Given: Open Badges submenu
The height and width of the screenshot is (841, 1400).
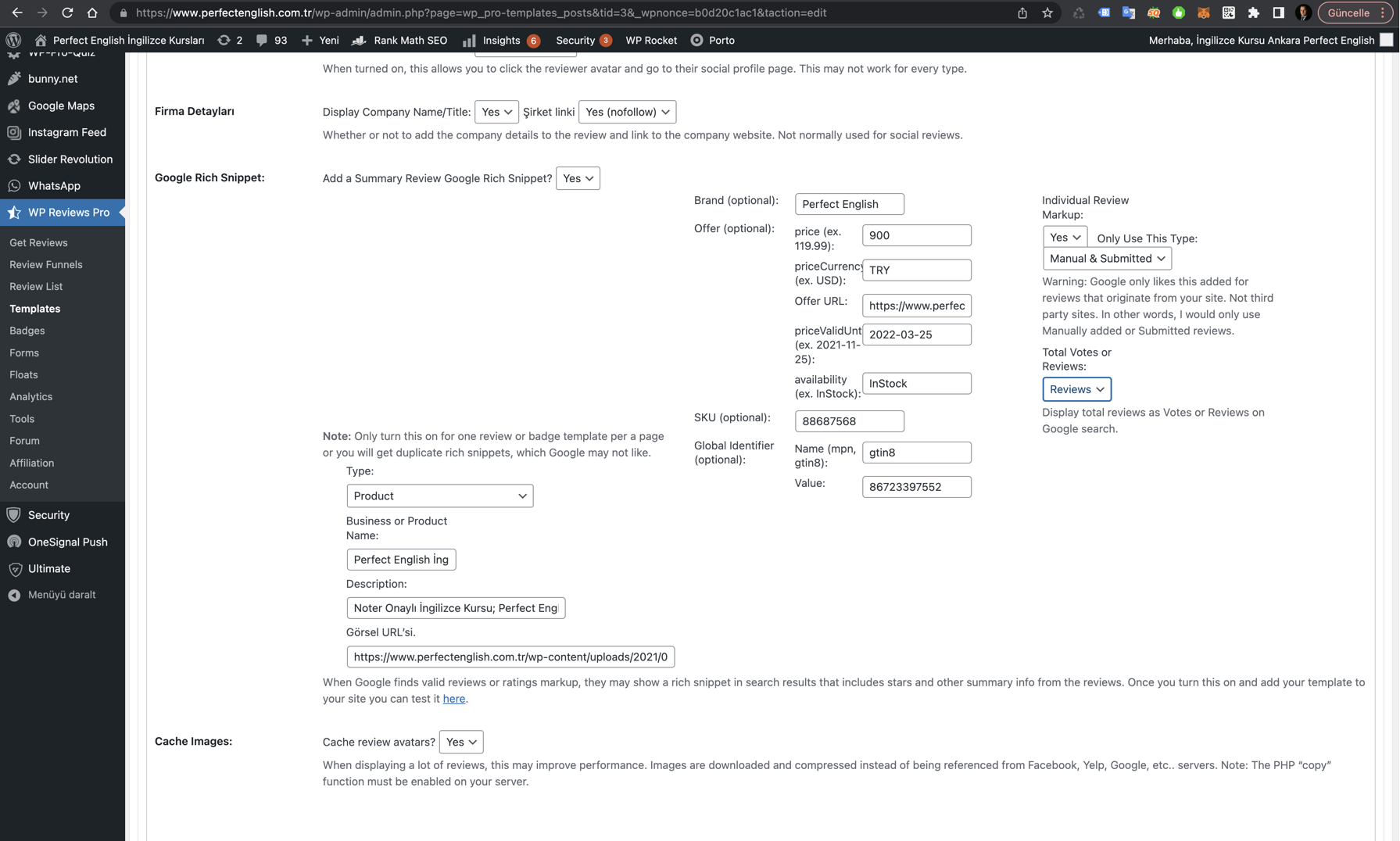Looking at the screenshot, I should [x=27, y=331].
